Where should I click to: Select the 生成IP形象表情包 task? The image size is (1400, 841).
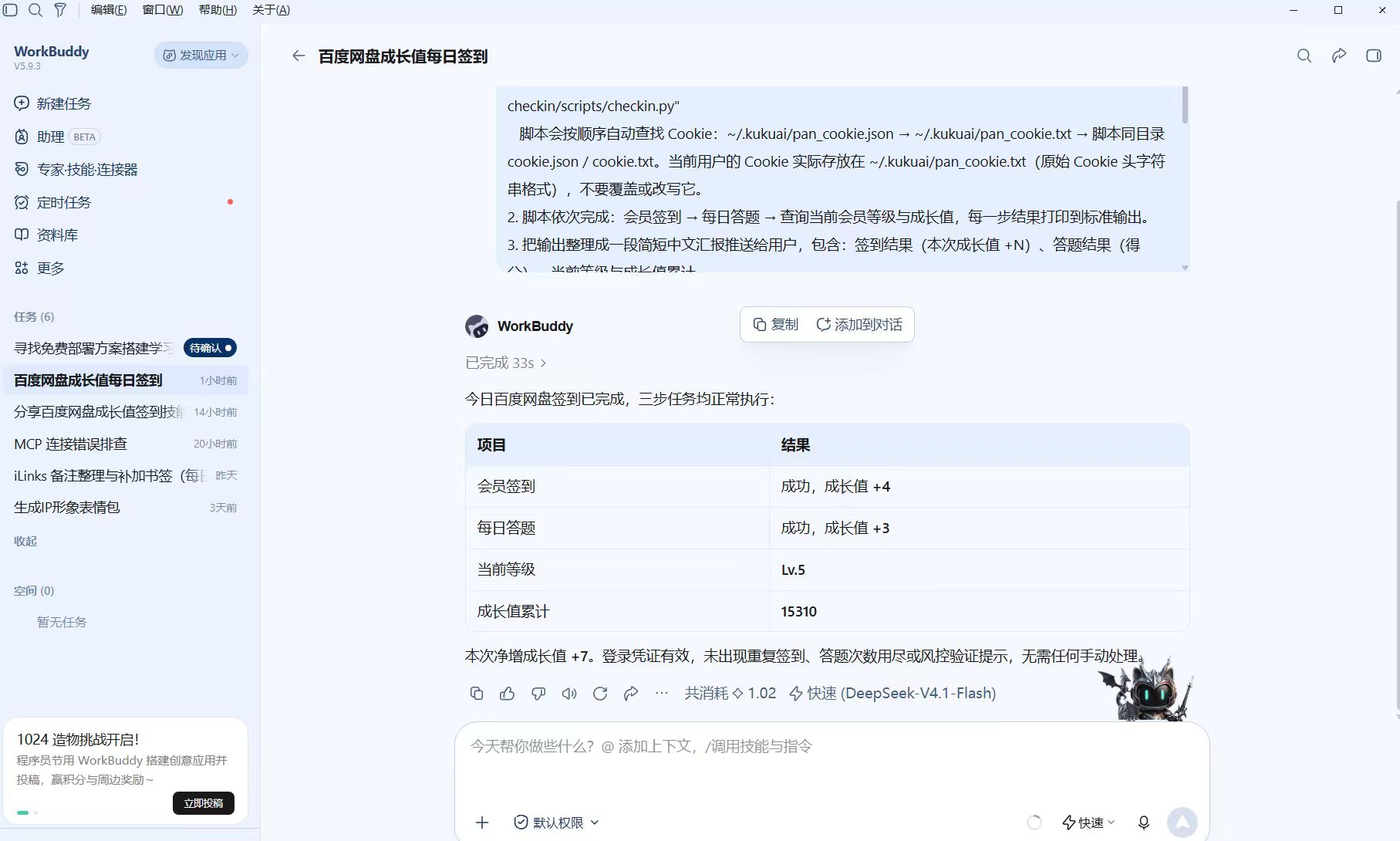pos(125,507)
